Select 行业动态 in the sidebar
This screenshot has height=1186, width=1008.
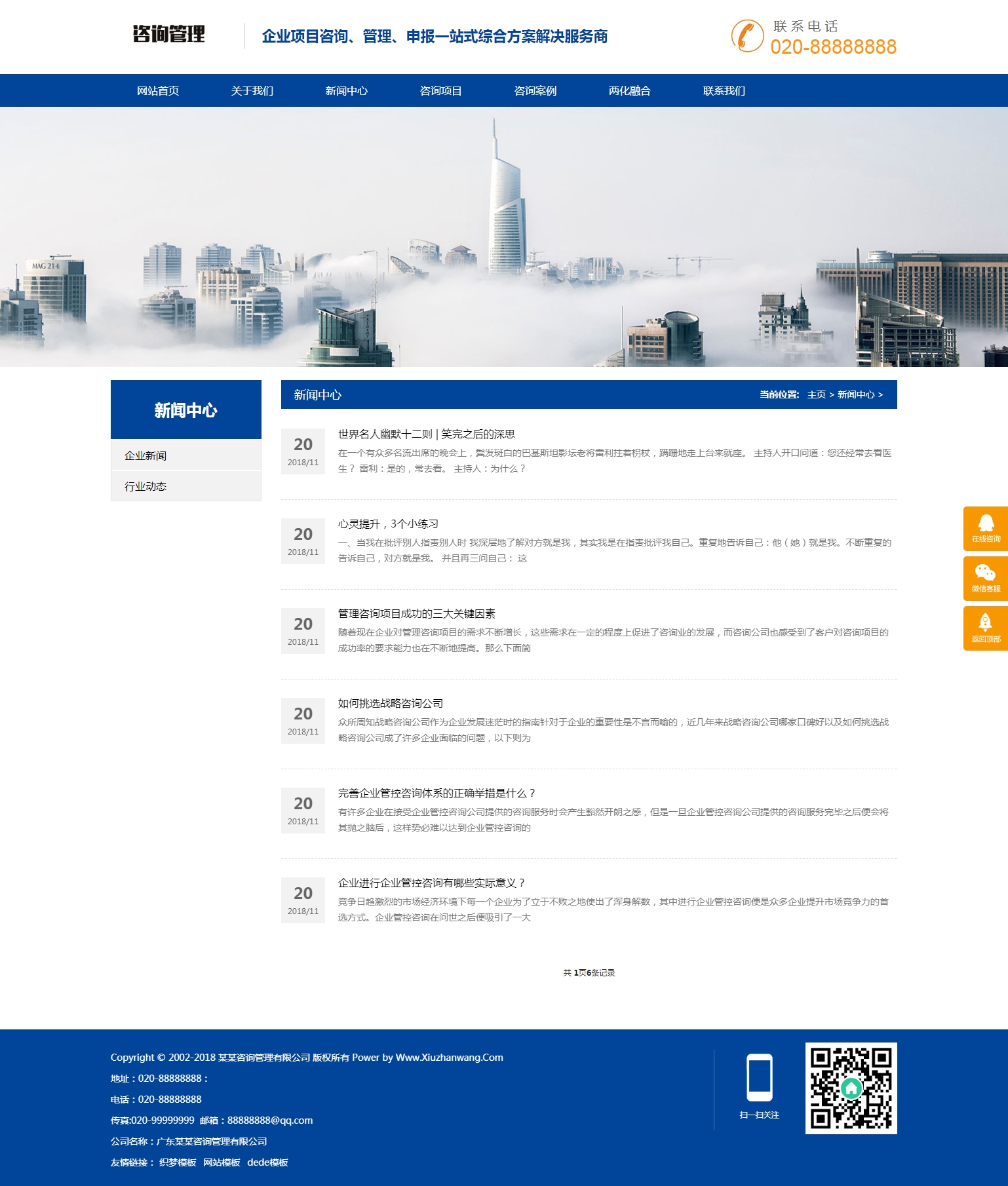(x=145, y=486)
